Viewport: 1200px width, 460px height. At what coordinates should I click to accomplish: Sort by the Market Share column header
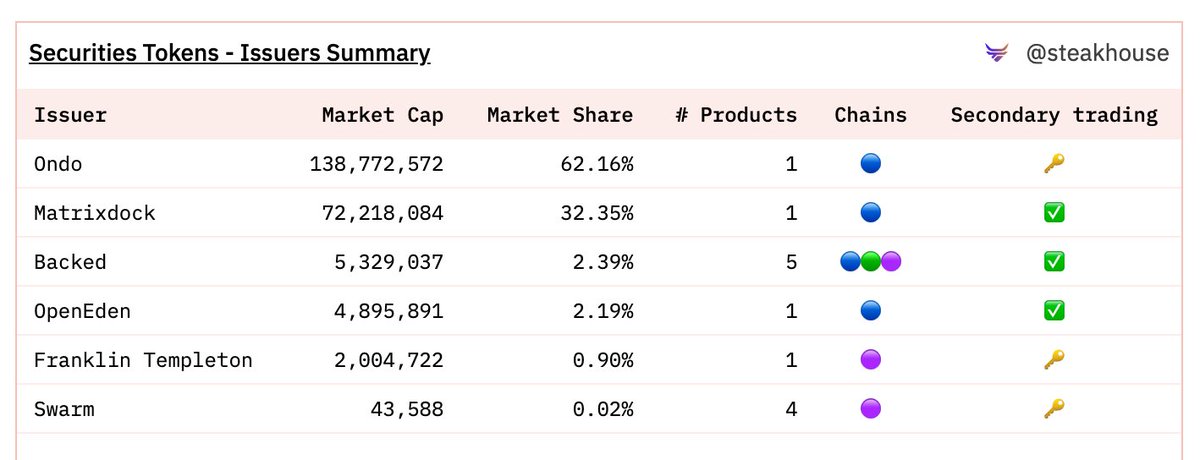pos(560,115)
